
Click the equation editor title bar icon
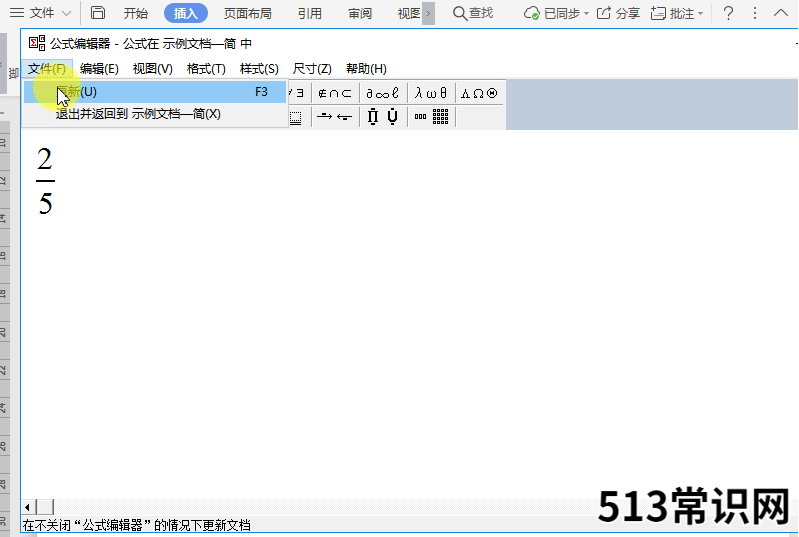tap(37, 43)
